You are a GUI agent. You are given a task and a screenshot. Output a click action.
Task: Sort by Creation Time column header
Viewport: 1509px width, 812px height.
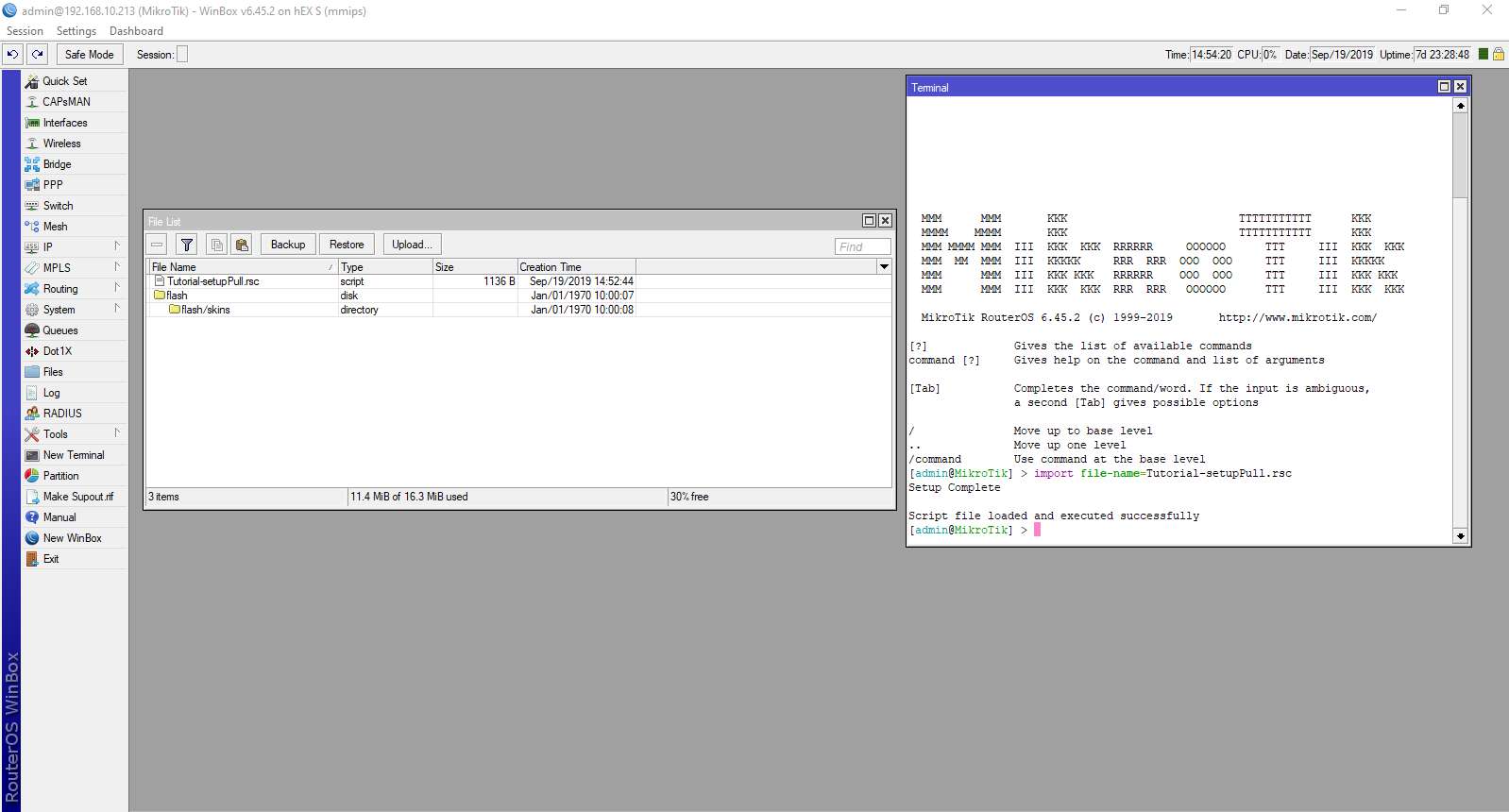coord(576,267)
